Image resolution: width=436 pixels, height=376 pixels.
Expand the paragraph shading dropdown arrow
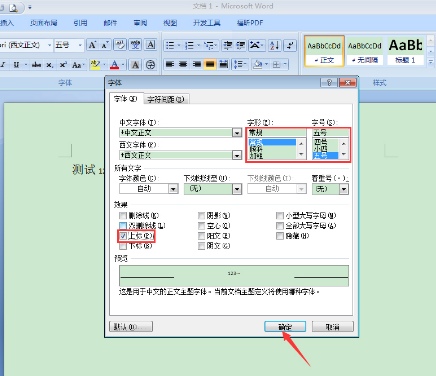tap(266, 64)
